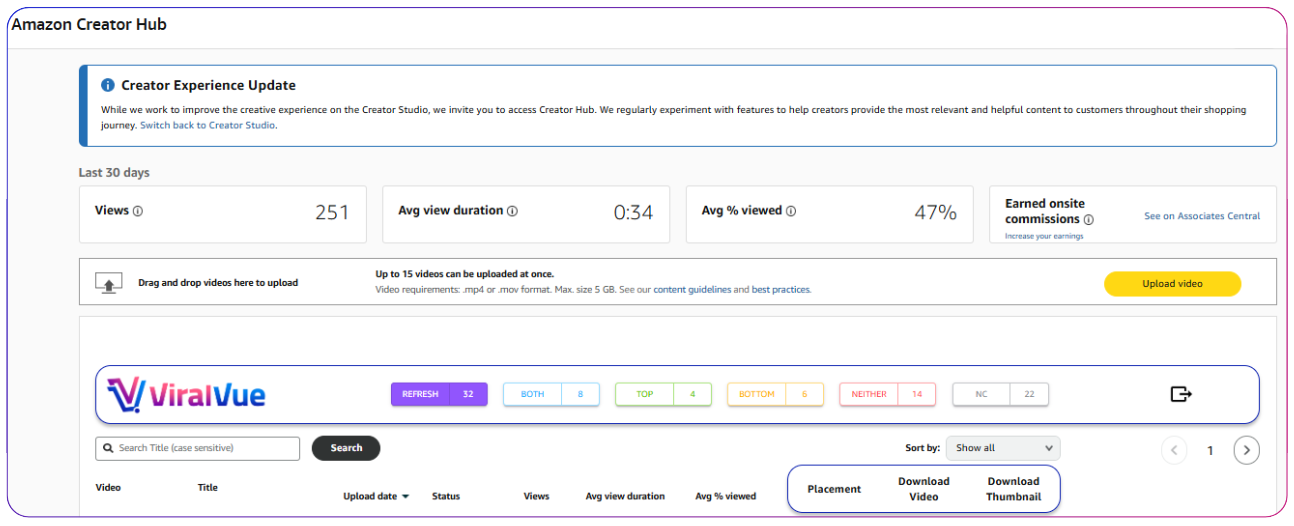Viewport: 1294px width, 526px height.
Task: Open the best practices link
Action: click(781, 289)
